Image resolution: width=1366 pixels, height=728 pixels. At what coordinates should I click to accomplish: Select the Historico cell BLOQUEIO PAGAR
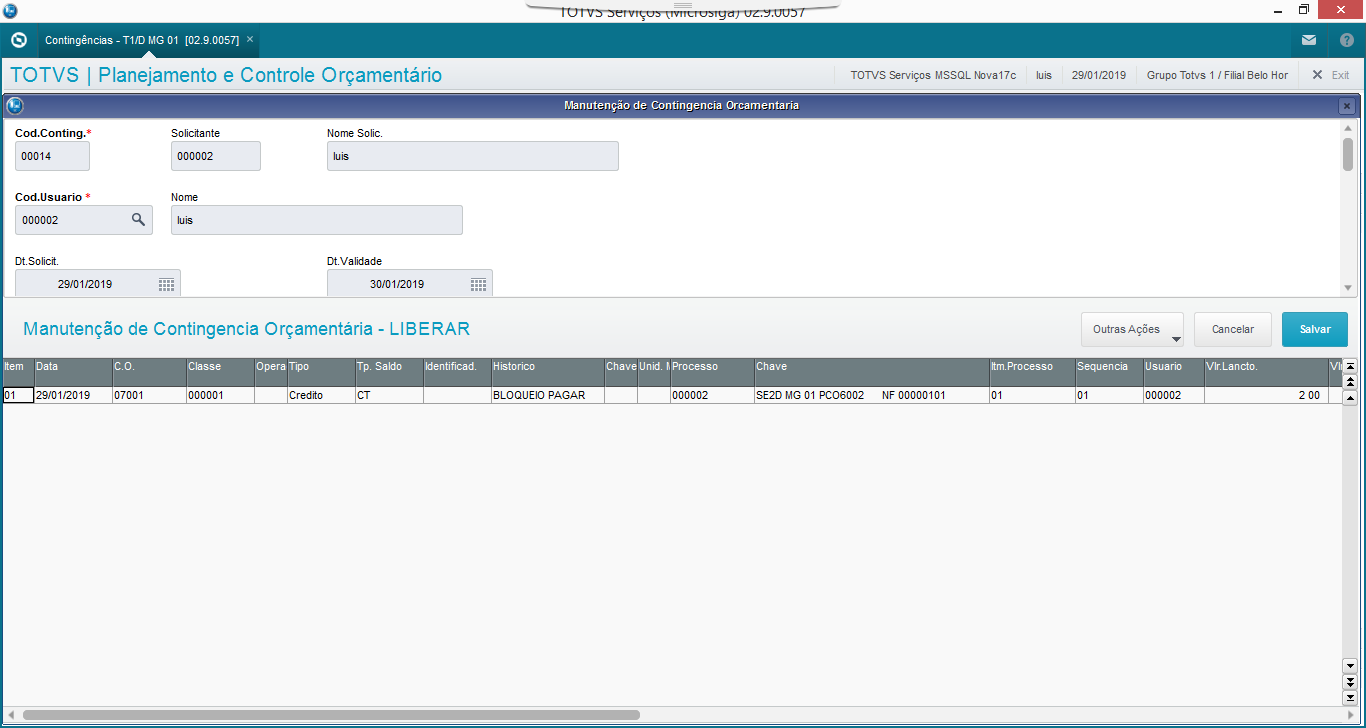(548, 395)
